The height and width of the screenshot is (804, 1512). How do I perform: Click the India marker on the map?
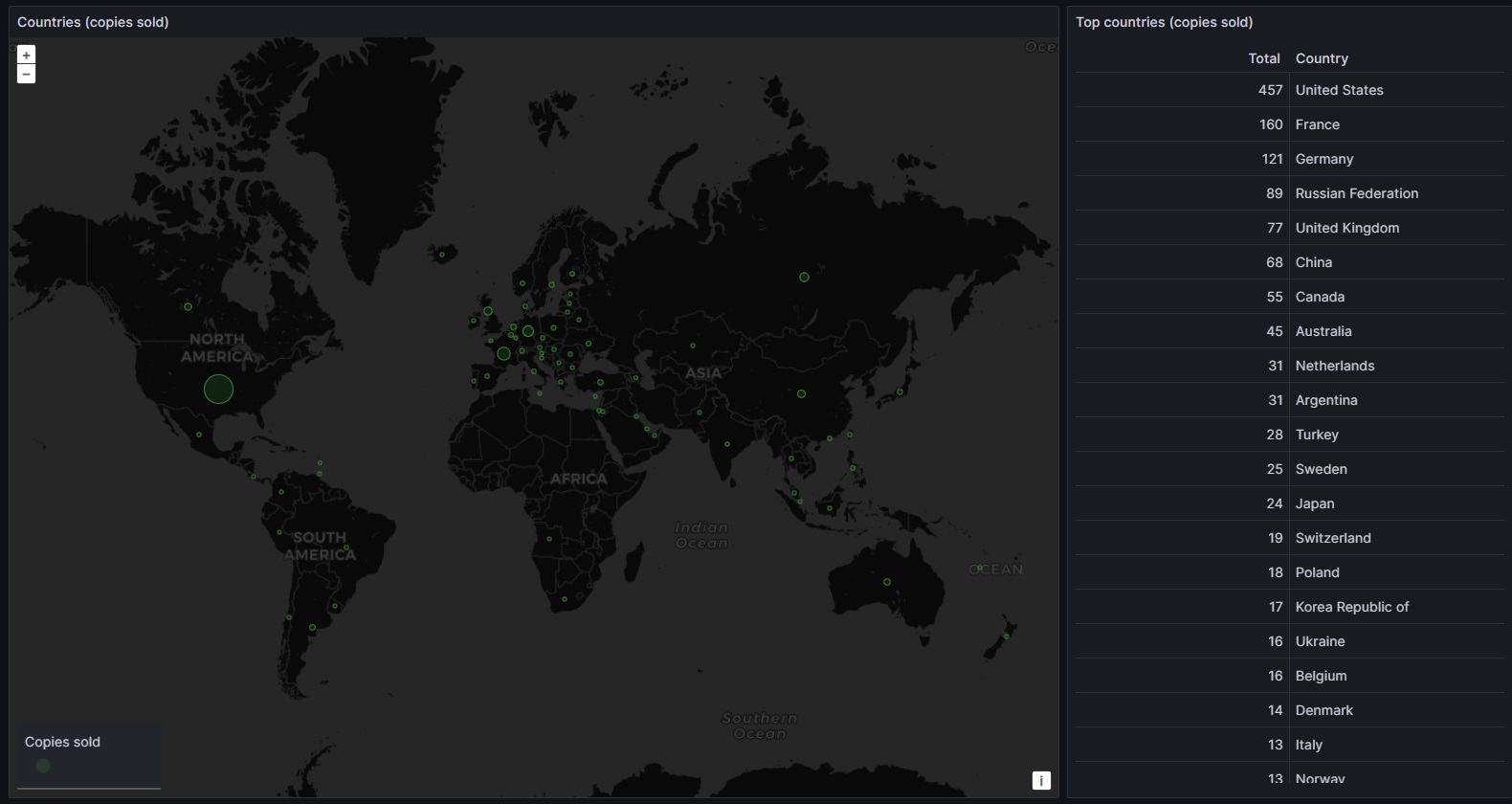click(727, 444)
